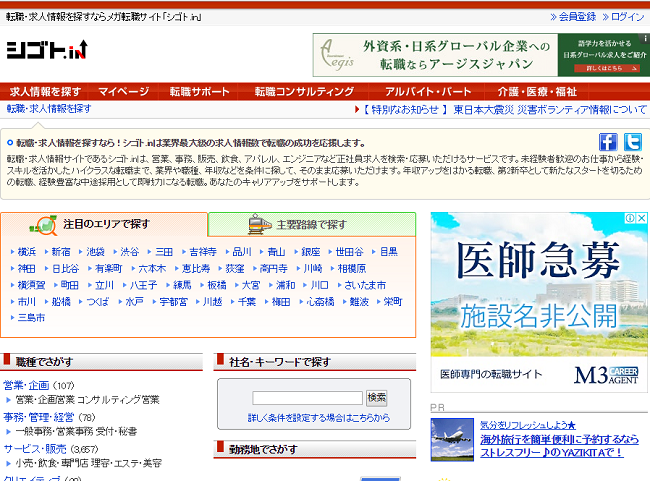Select the 八王子 area link
Viewport: 650px width, 481px height.
tap(143, 285)
